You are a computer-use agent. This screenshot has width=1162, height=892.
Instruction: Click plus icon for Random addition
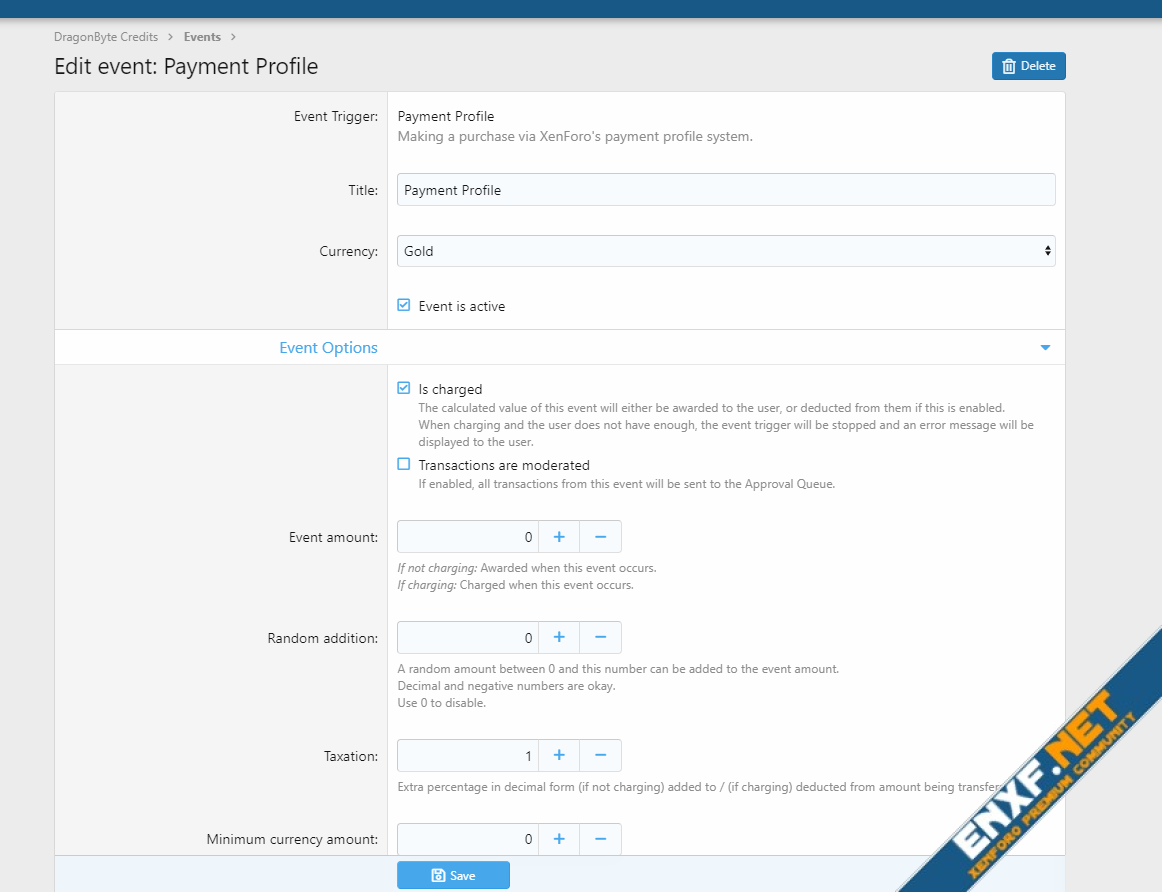tap(559, 637)
